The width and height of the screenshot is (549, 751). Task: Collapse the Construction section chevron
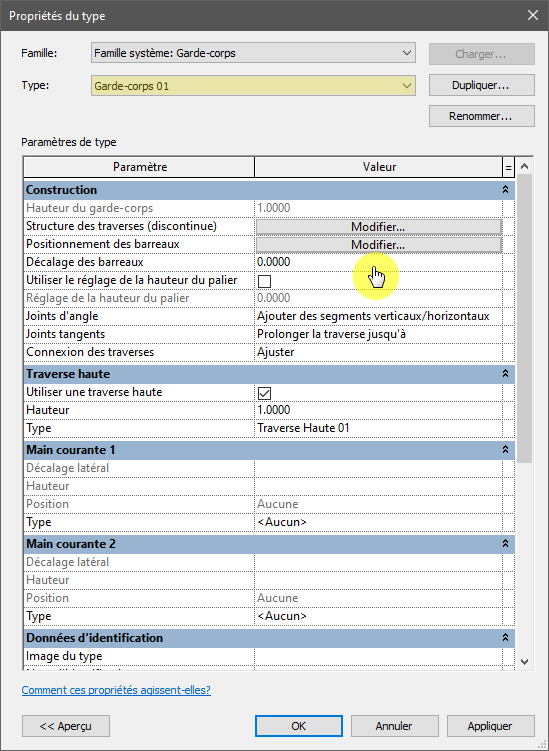505,190
